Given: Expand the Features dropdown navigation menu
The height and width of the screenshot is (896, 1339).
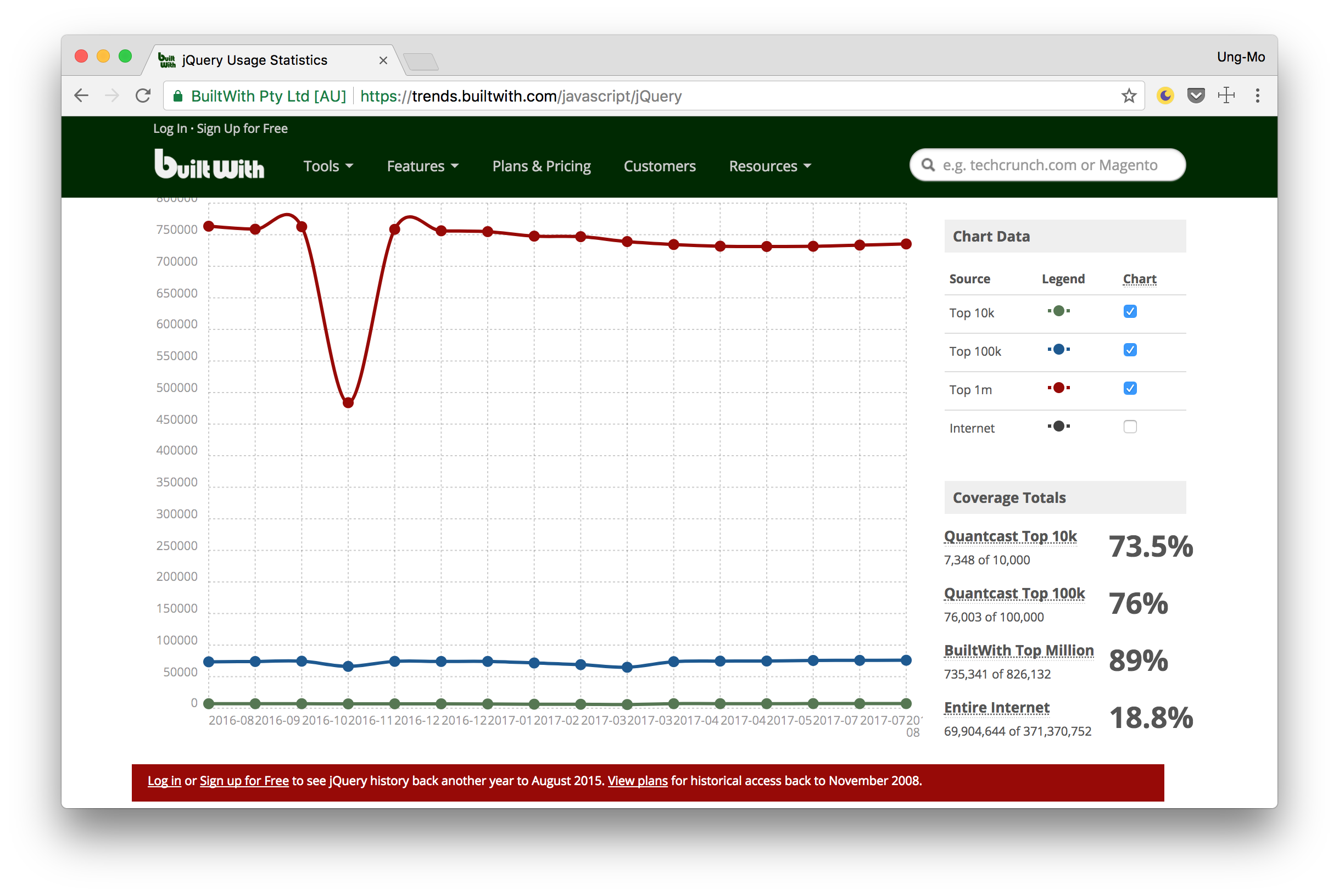Looking at the screenshot, I should click(422, 166).
